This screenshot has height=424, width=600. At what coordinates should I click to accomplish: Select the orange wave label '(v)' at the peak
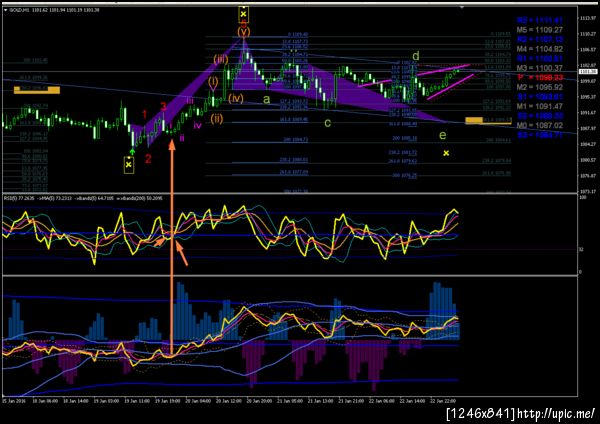coord(244,33)
